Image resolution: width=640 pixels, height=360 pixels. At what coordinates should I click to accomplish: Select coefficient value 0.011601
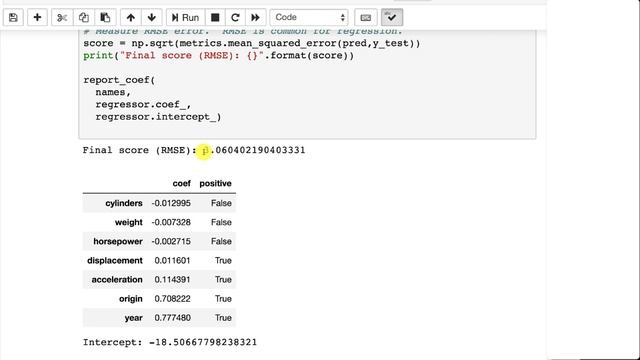pyautogui.click(x=172, y=261)
